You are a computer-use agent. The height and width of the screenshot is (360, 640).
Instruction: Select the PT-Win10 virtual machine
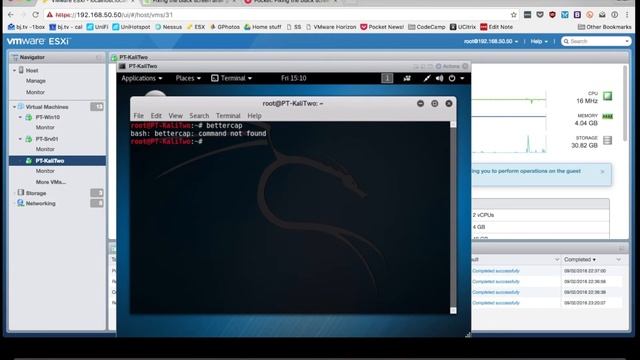47,117
